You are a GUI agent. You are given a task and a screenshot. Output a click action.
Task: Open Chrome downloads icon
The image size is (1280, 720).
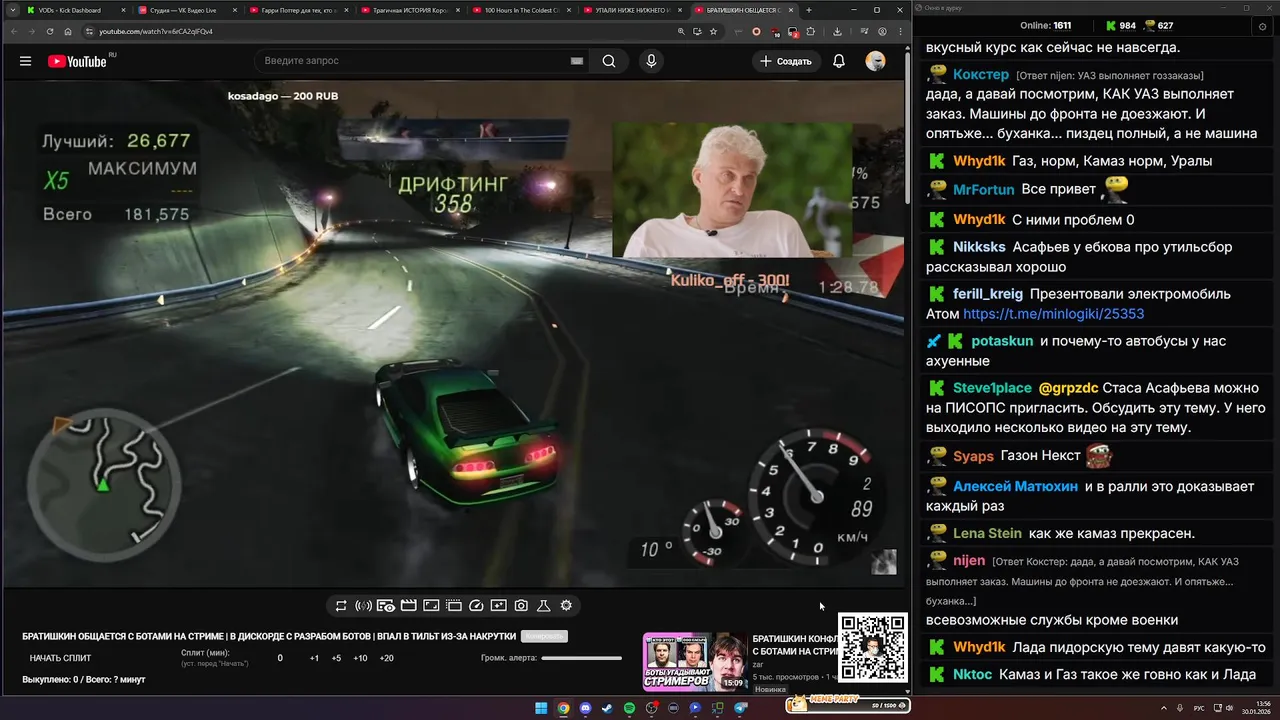837,31
